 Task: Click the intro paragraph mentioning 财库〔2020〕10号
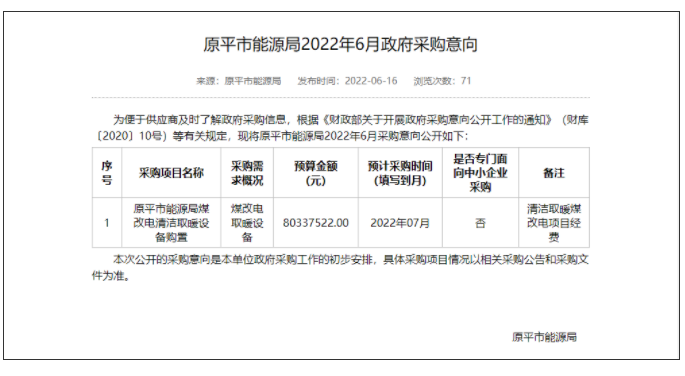[x=340, y=128]
